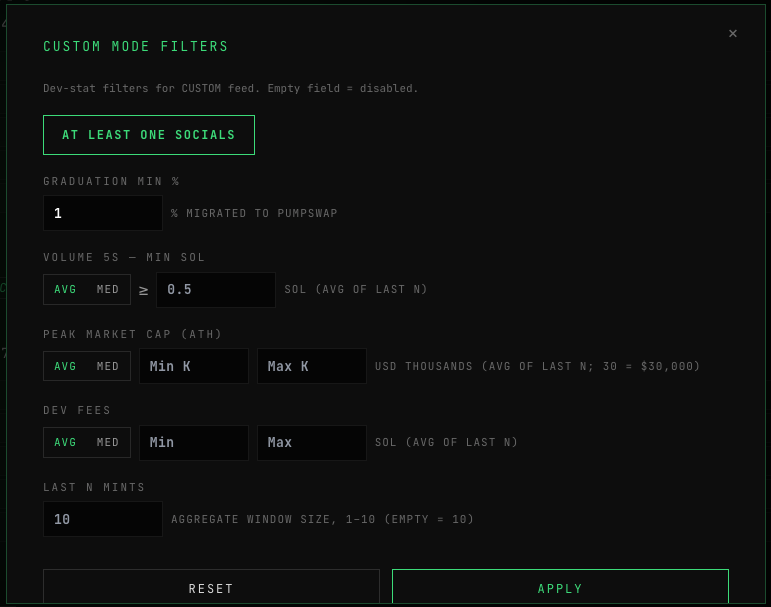
Task: Select MED for Dev Fees
Action: [108, 442]
